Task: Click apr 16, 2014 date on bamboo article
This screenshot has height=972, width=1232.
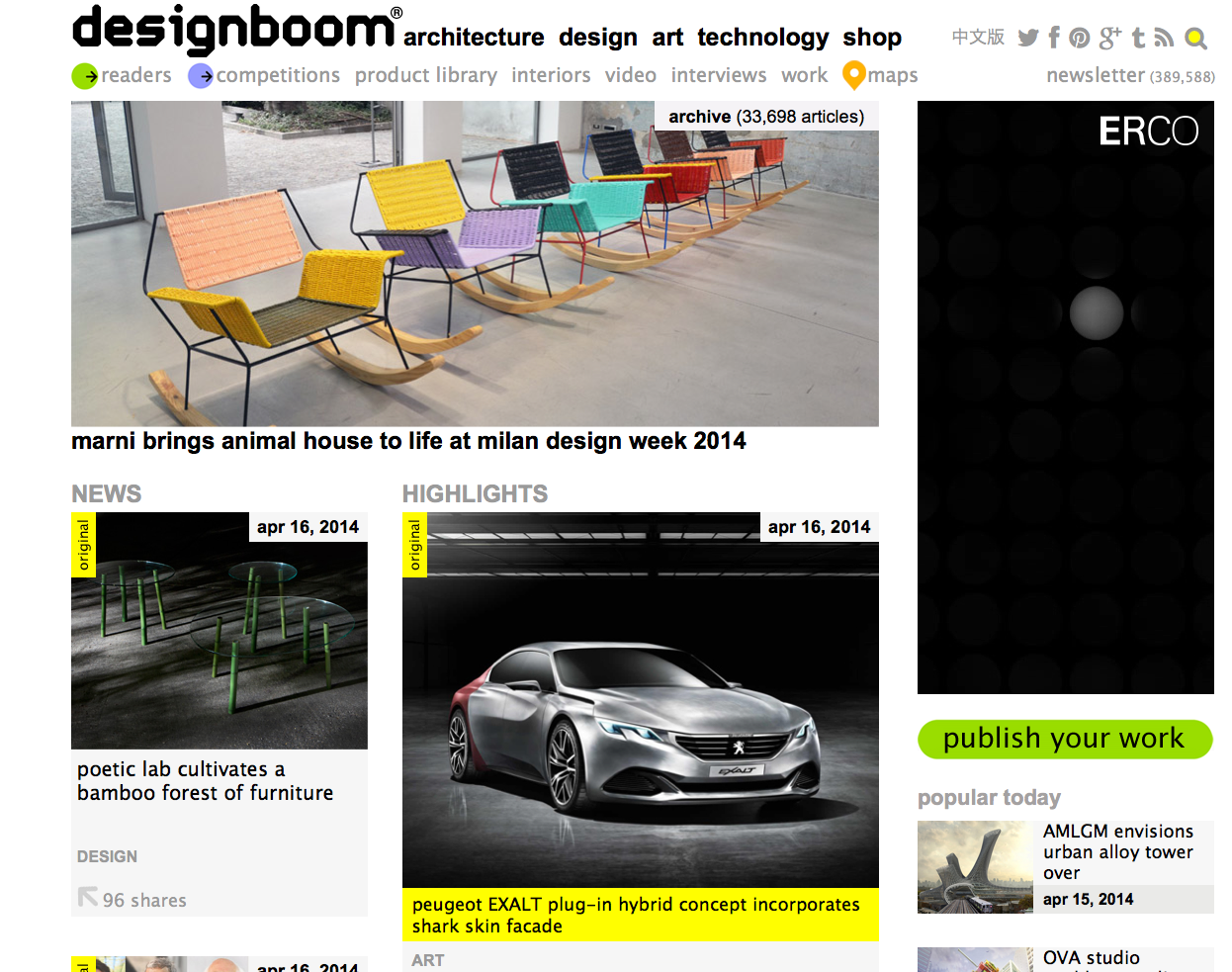Action: [308, 527]
